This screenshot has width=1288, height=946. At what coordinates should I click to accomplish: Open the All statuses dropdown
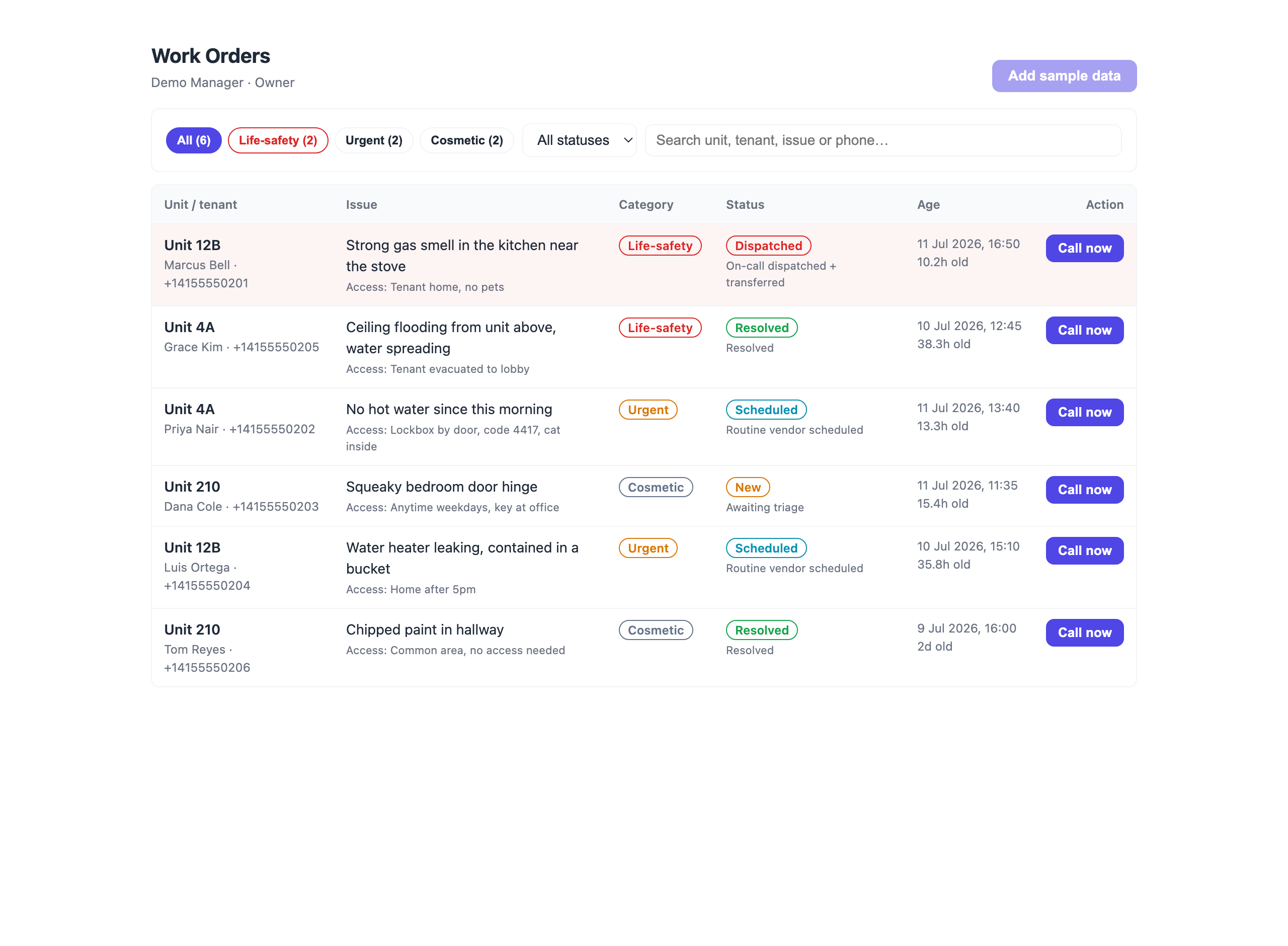click(579, 140)
